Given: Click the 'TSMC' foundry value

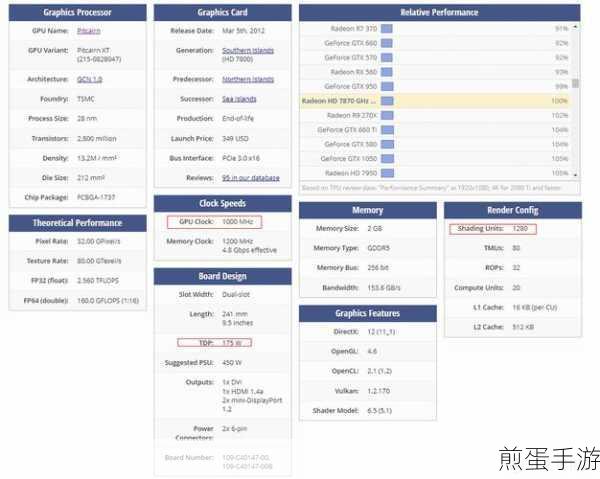Looking at the screenshot, I should (86, 99).
